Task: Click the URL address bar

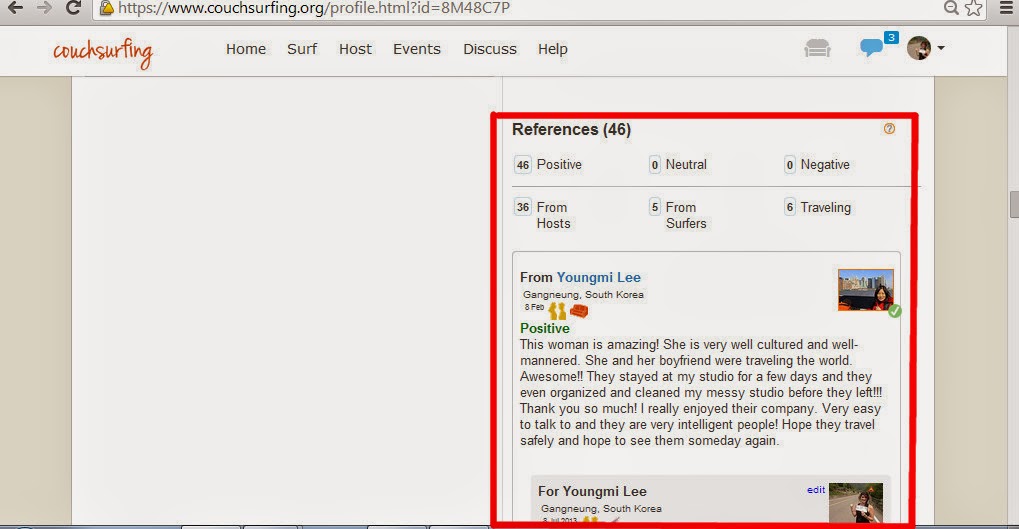Action: tap(520, 8)
